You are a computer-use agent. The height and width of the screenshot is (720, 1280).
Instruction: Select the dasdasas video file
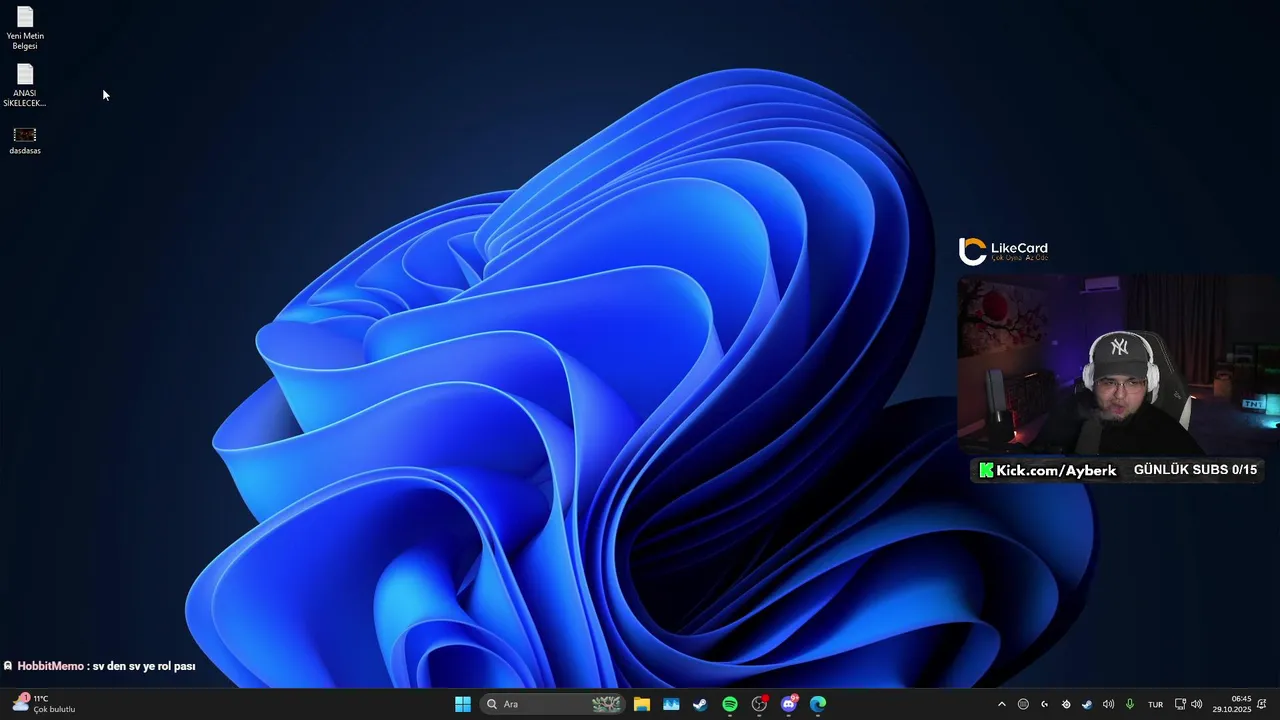pos(25,140)
